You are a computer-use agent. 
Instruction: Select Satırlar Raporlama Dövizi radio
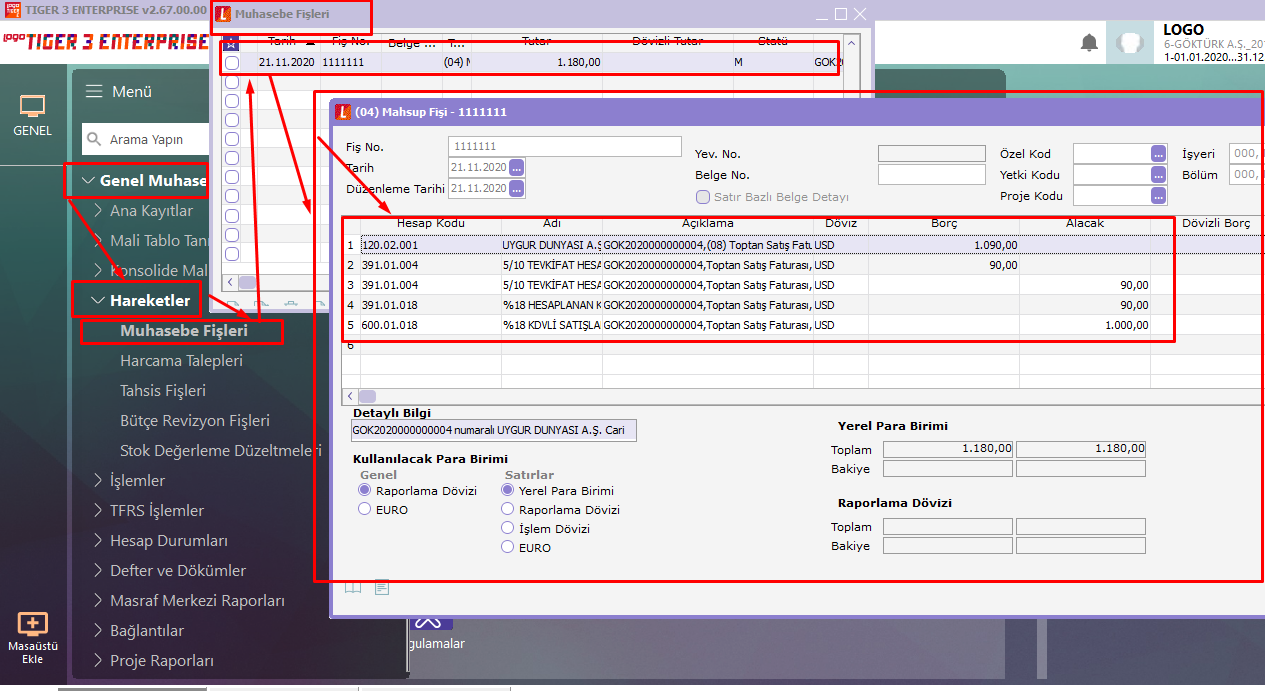[x=508, y=510]
